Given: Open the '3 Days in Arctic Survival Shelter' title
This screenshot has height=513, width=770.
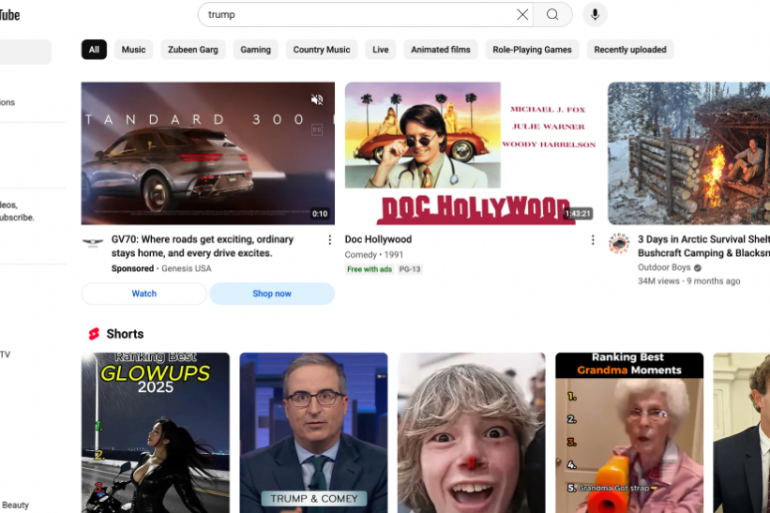Looking at the screenshot, I should (x=704, y=246).
